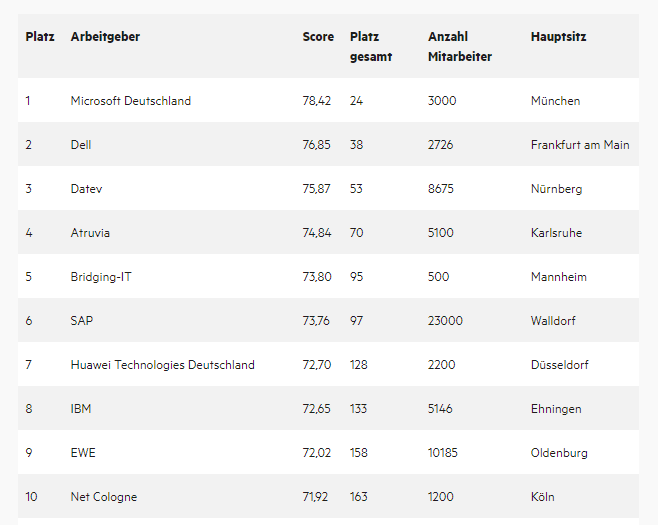Select Huawei Technologies Deutschland cell
The width and height of the screenshot is (658, 525).
[x=162, y=365]
